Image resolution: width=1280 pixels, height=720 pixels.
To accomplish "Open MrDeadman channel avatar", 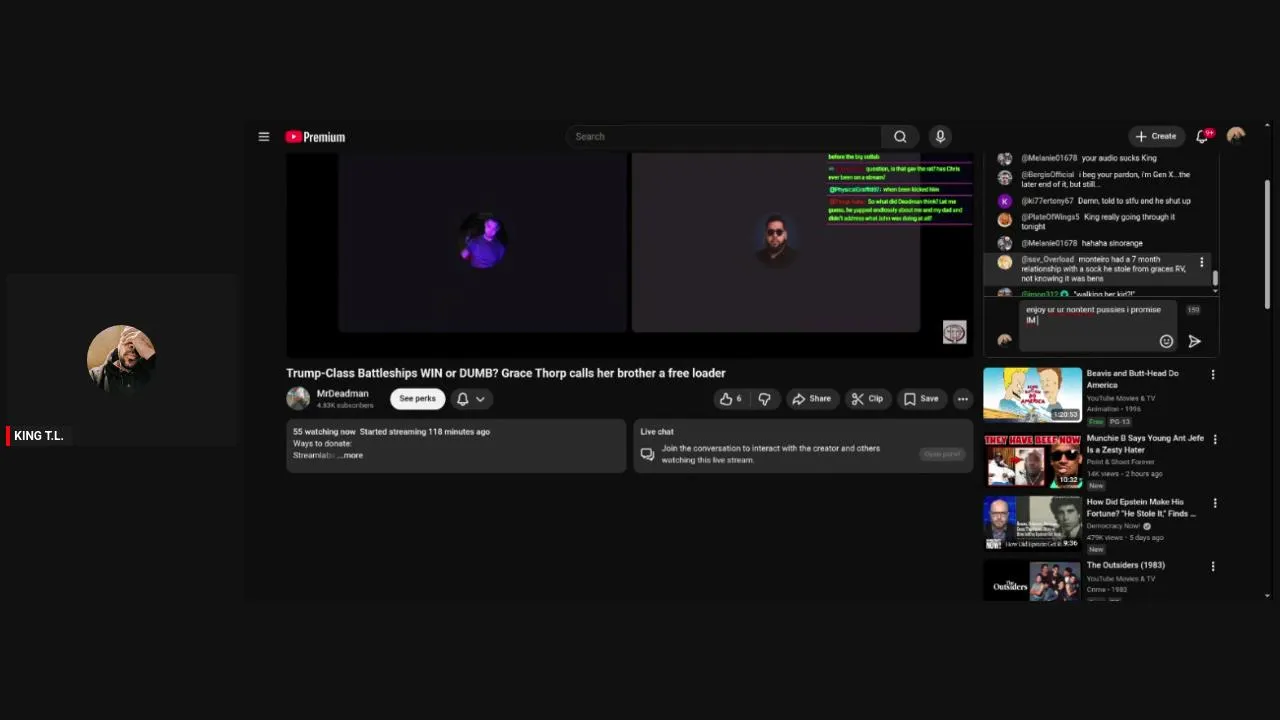I will point(298,399).
